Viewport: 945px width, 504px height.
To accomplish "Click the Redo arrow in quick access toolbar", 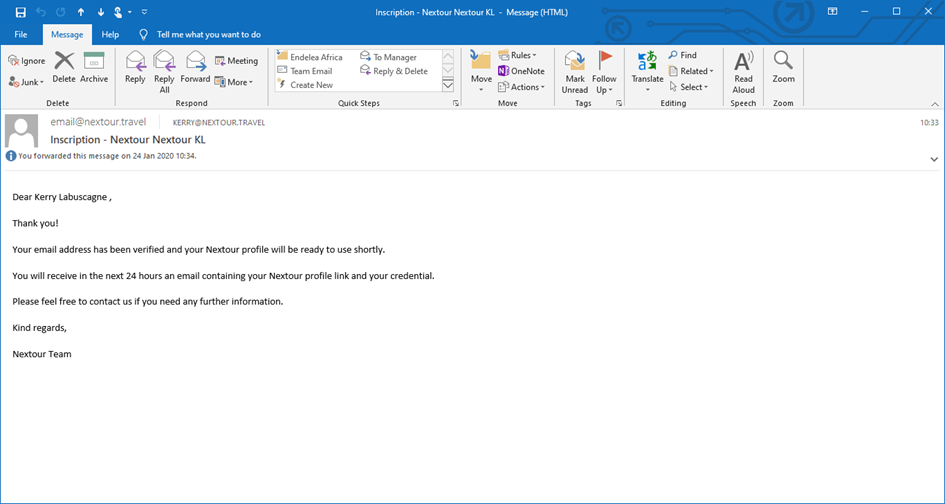I will click(x=61, y=12).
